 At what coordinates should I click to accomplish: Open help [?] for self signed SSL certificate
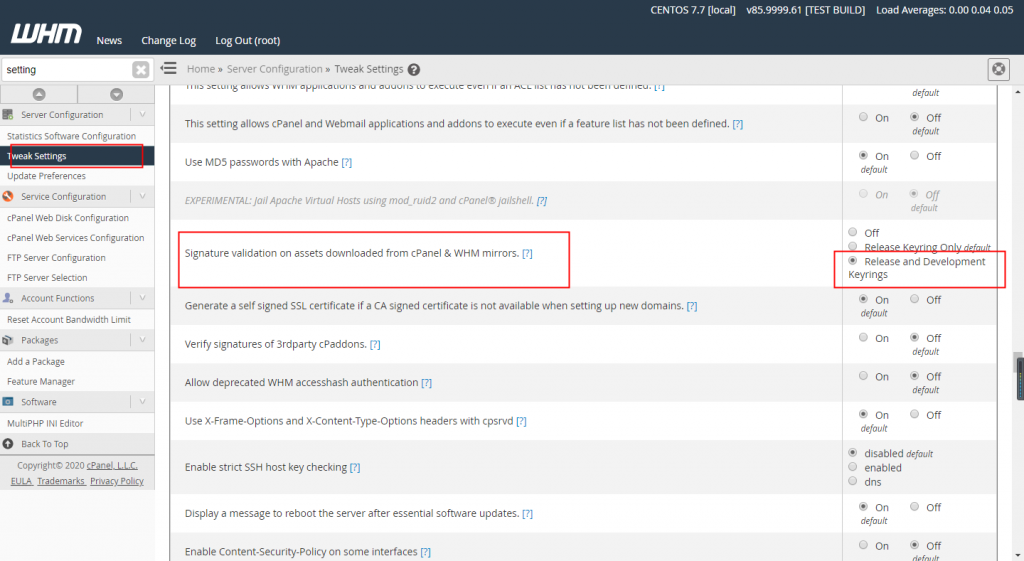(692, 306)
